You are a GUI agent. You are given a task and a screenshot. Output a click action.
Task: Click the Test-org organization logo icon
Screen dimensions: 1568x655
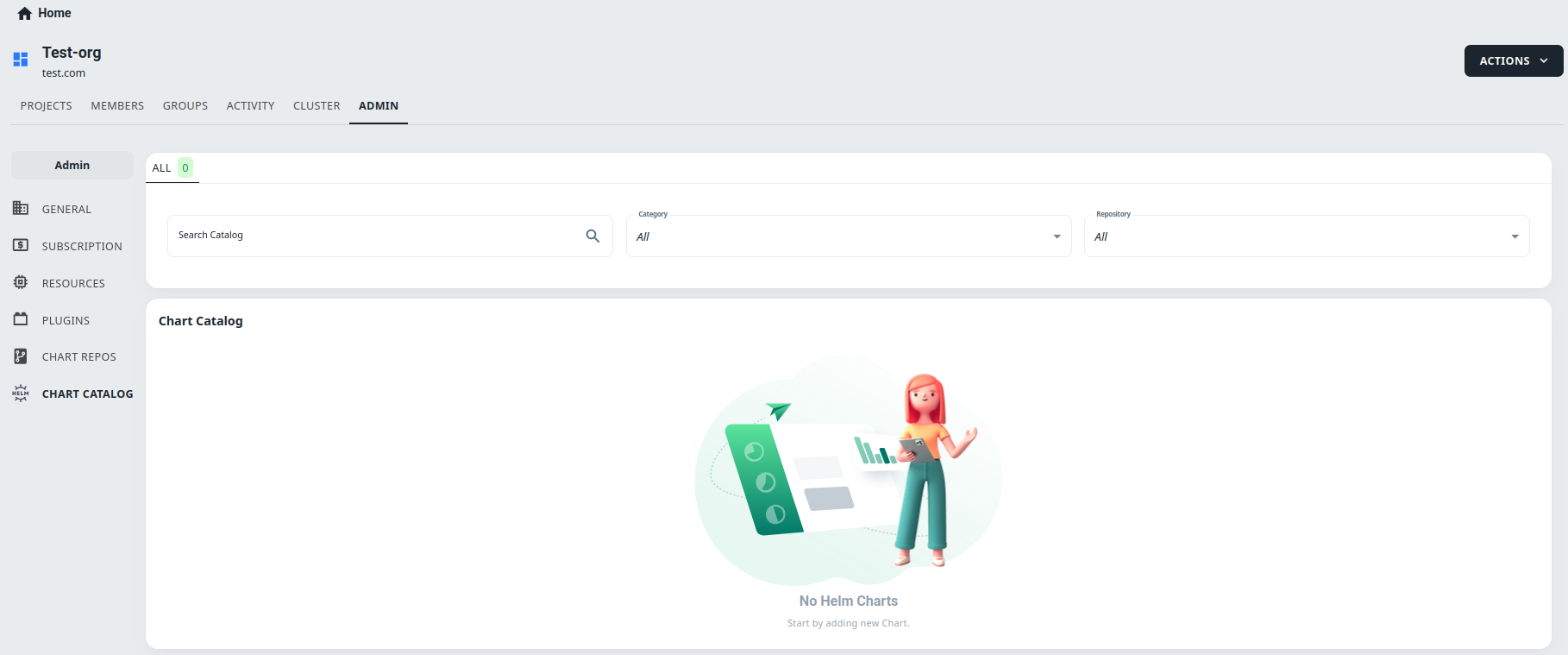pyautogui.click(x=21, y=60)
